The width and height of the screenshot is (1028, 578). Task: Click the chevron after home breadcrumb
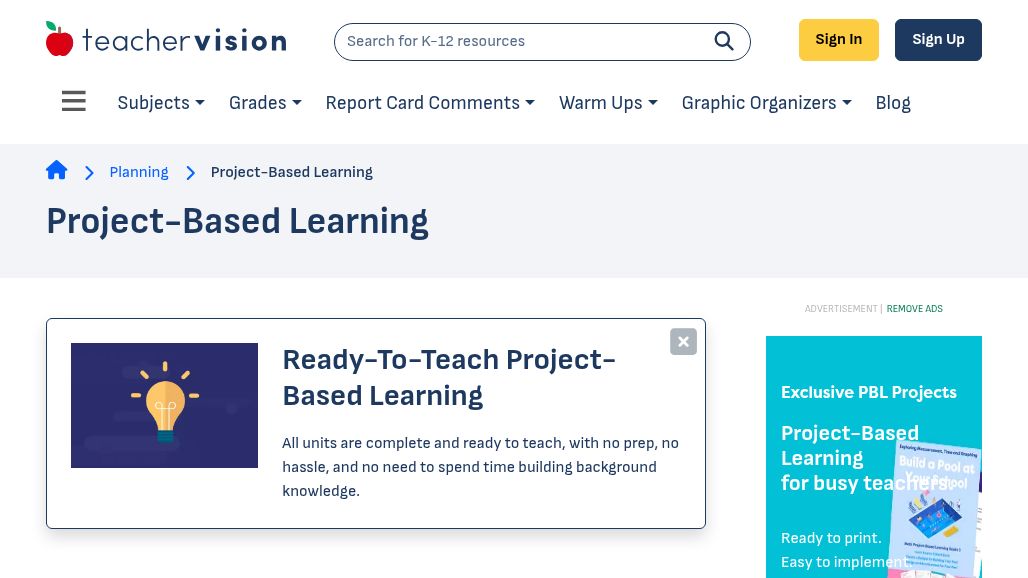[89, 172]
